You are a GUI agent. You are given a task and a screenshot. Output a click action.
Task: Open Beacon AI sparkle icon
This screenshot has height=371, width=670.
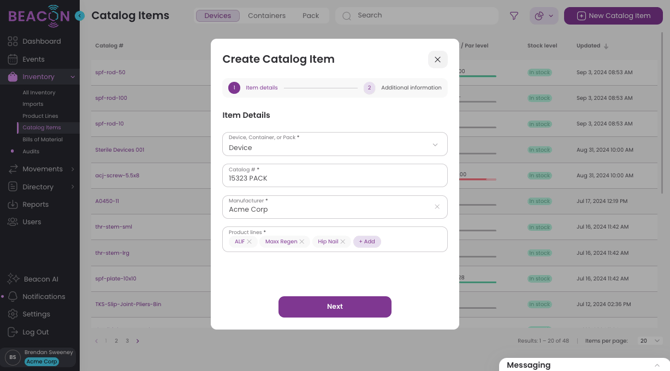point(13,279)
